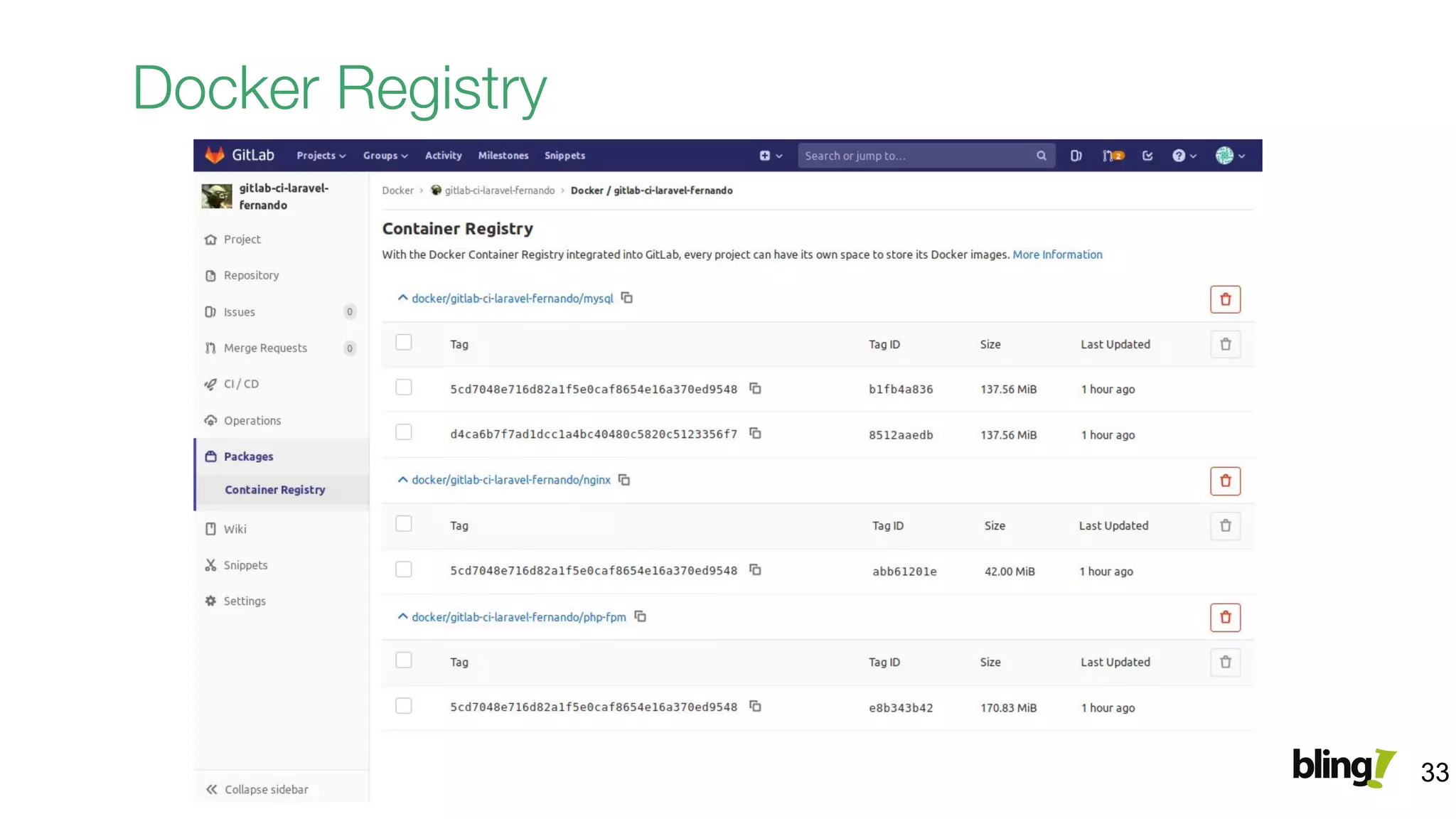1456x819 pixels.
Task: Copy php-fpm tag with ID e8b343b42
Action: click(755, 706)
